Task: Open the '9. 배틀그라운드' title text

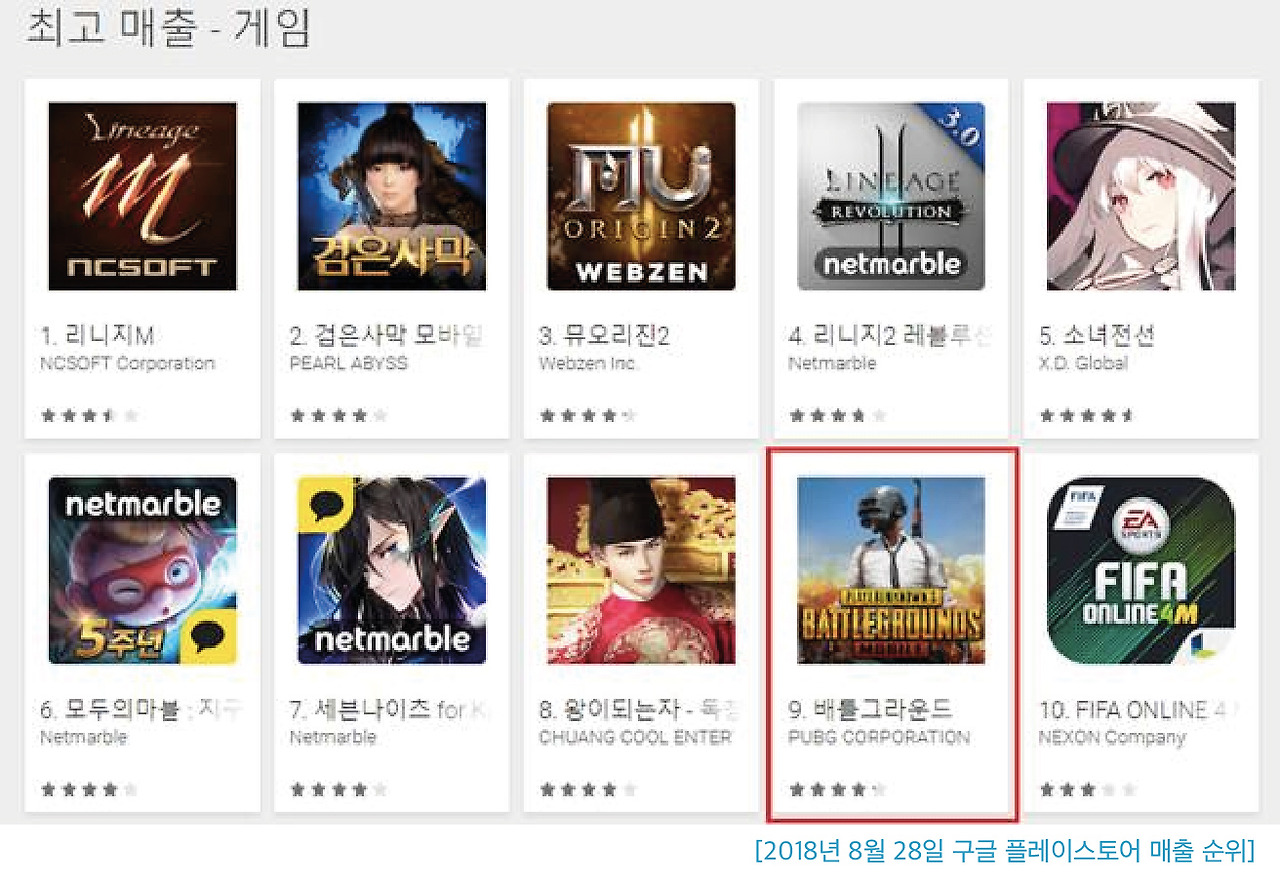Action: (871, 710)
